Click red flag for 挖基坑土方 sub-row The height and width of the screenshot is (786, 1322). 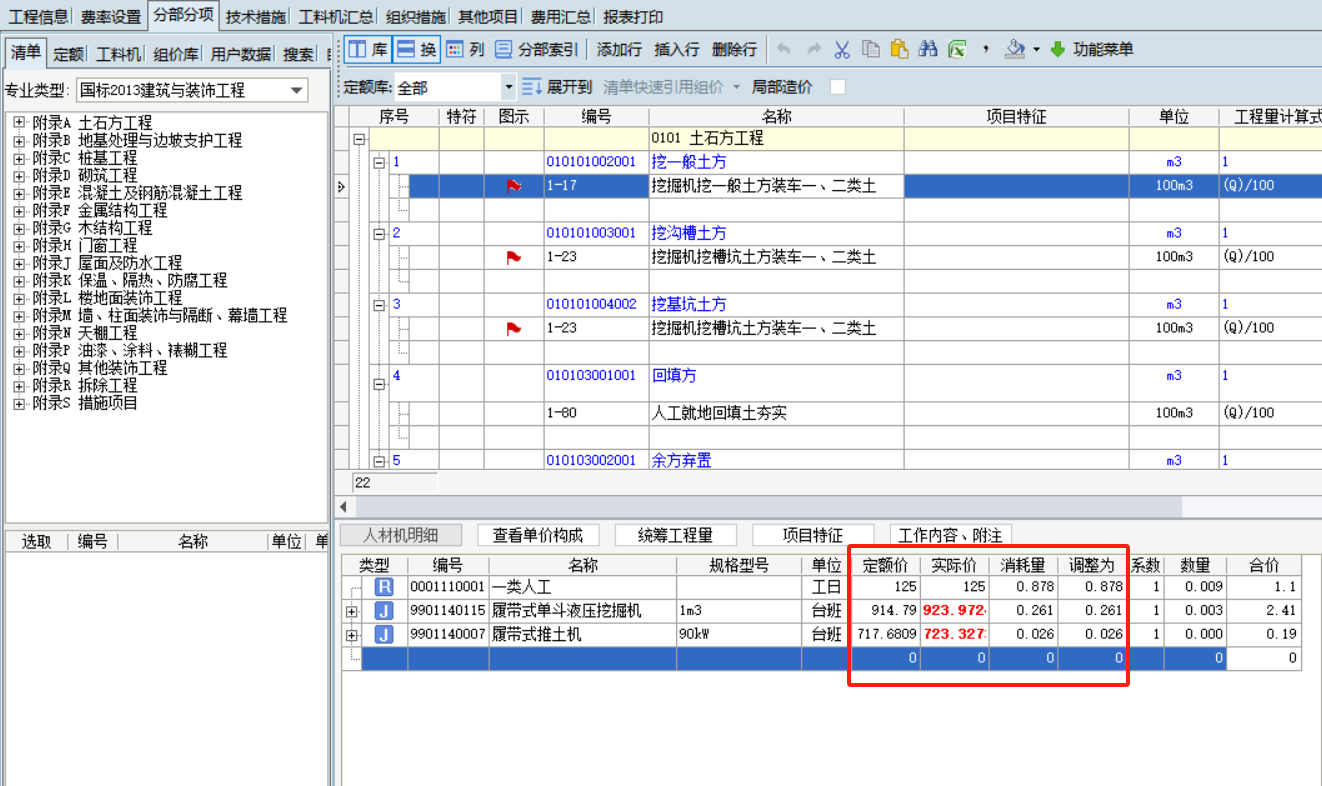point(513,328)
